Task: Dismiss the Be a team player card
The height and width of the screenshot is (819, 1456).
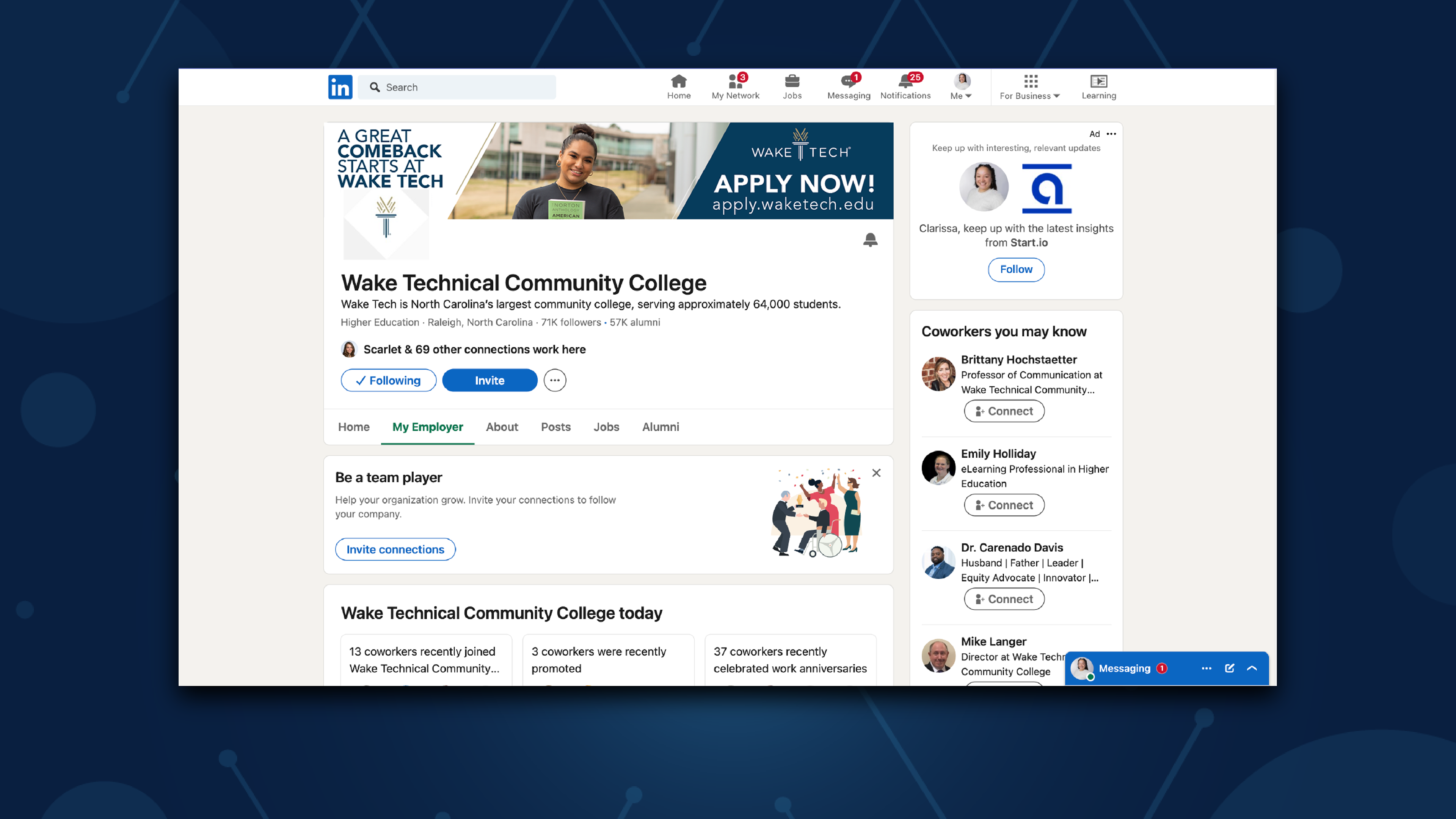Action: [876, 472]
